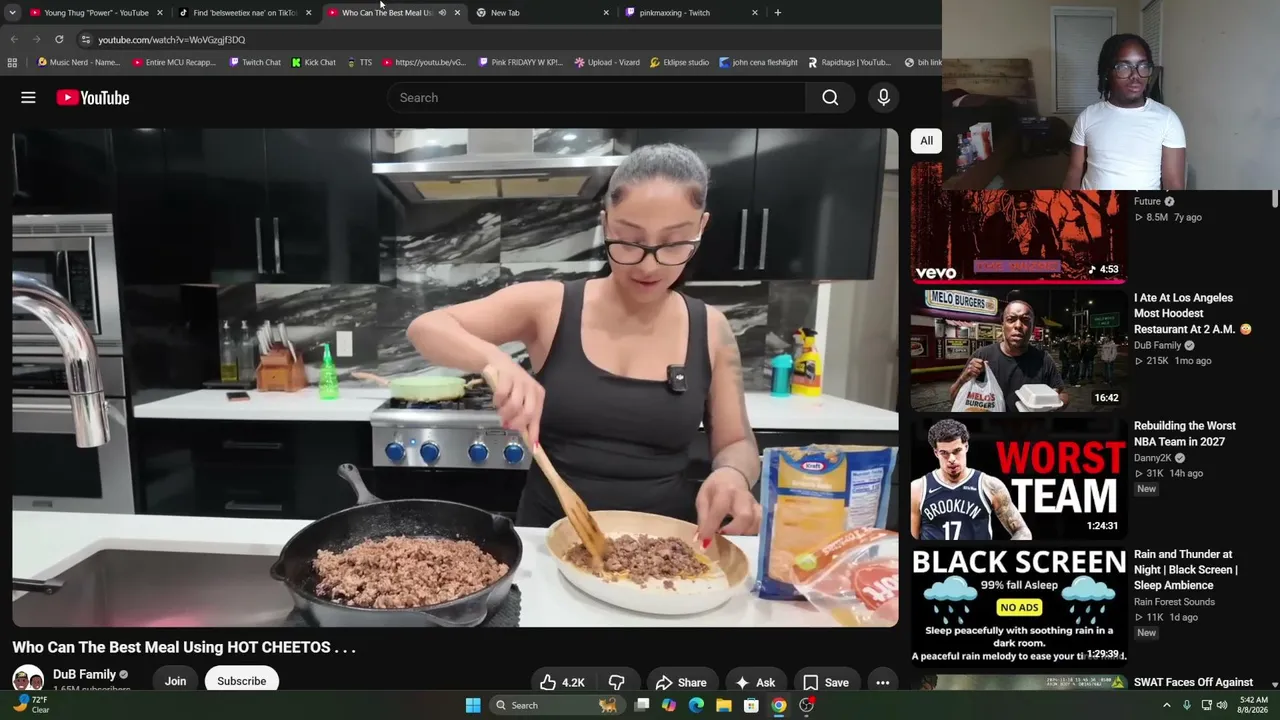Open the Ask AI button
Image resolution: width=1280 pixels, height=720 pixels.
tap(755, 683)
